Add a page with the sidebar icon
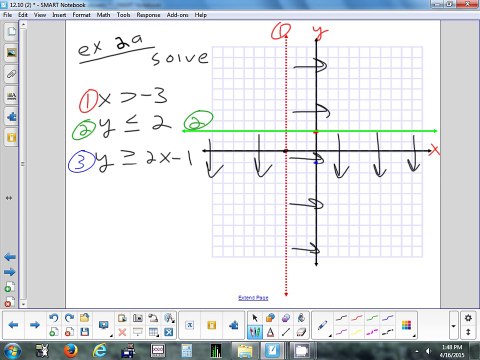Screen dimensions: 480x360 click(x=9, y=287)
